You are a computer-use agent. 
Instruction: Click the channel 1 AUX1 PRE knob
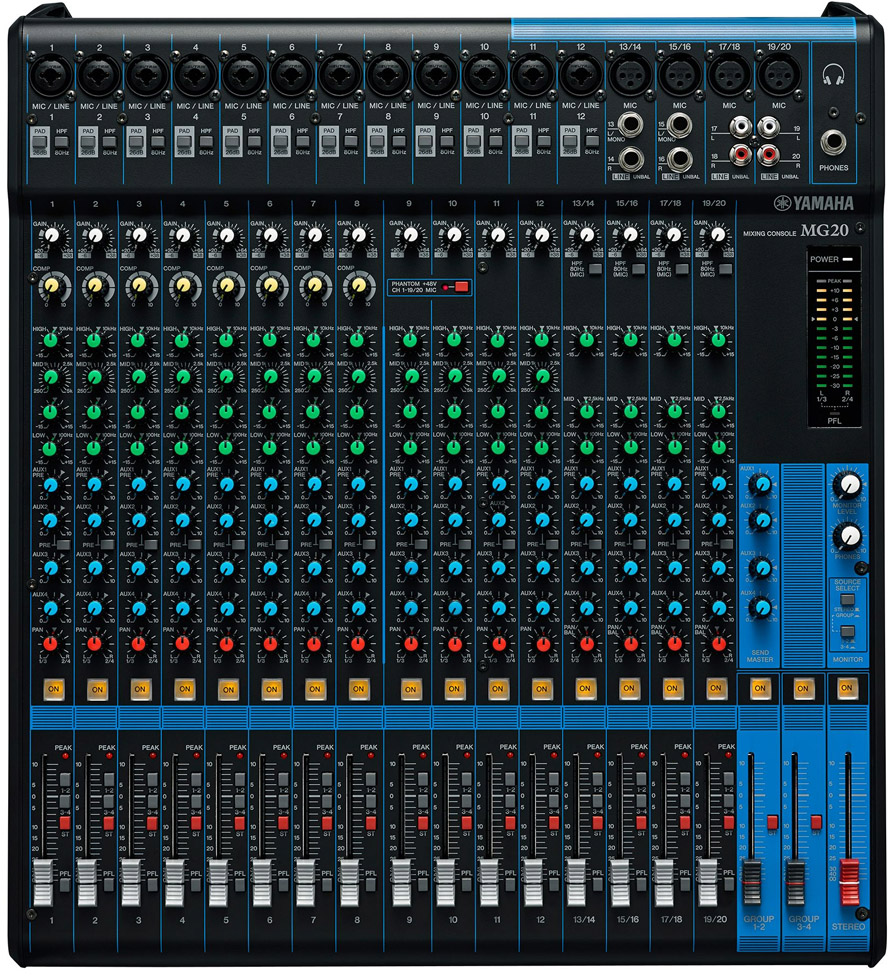pos(50,485)
